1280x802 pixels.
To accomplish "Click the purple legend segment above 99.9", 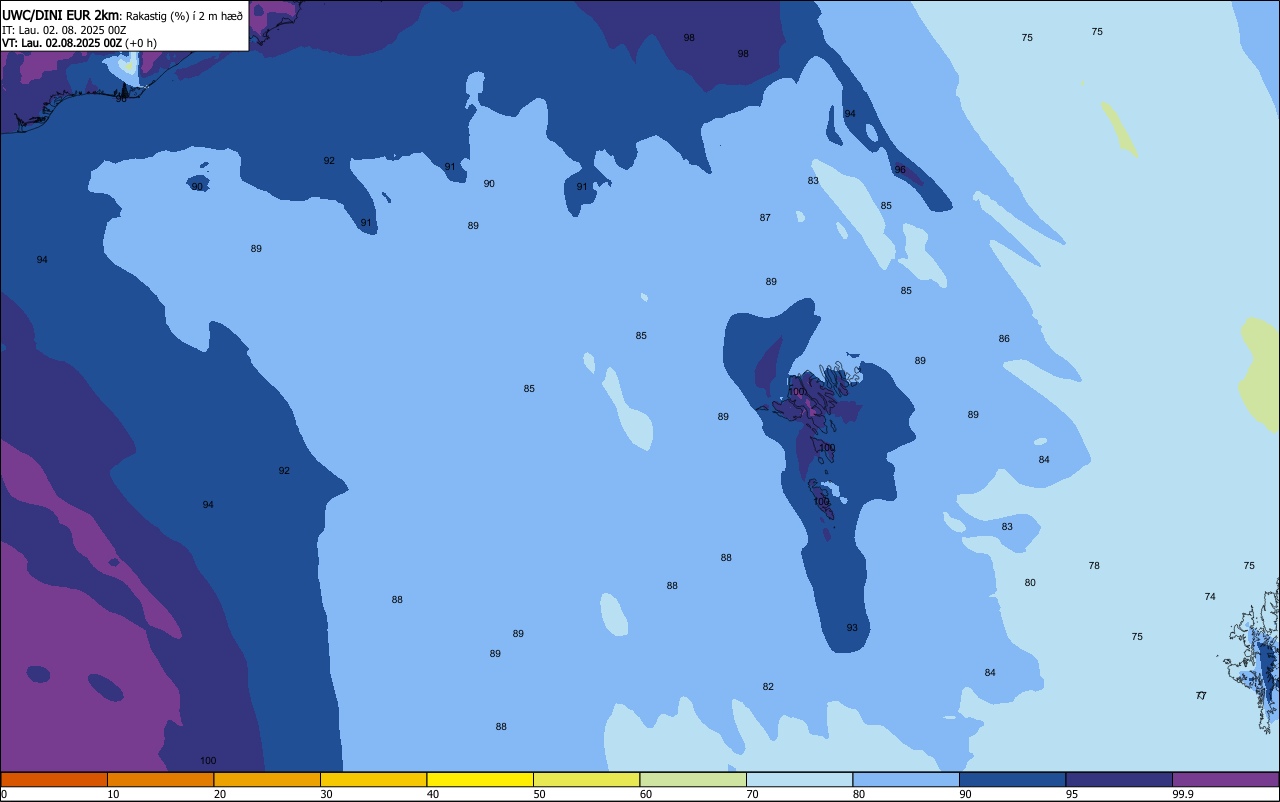I will tap(1225, 779).
